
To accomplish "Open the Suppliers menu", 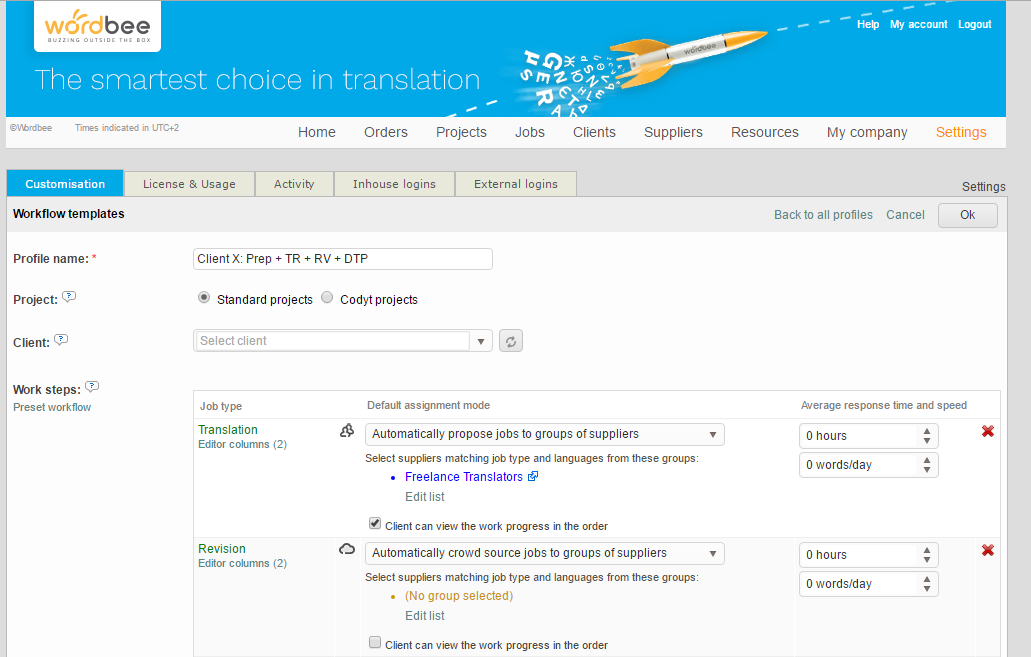I will 673,132.
